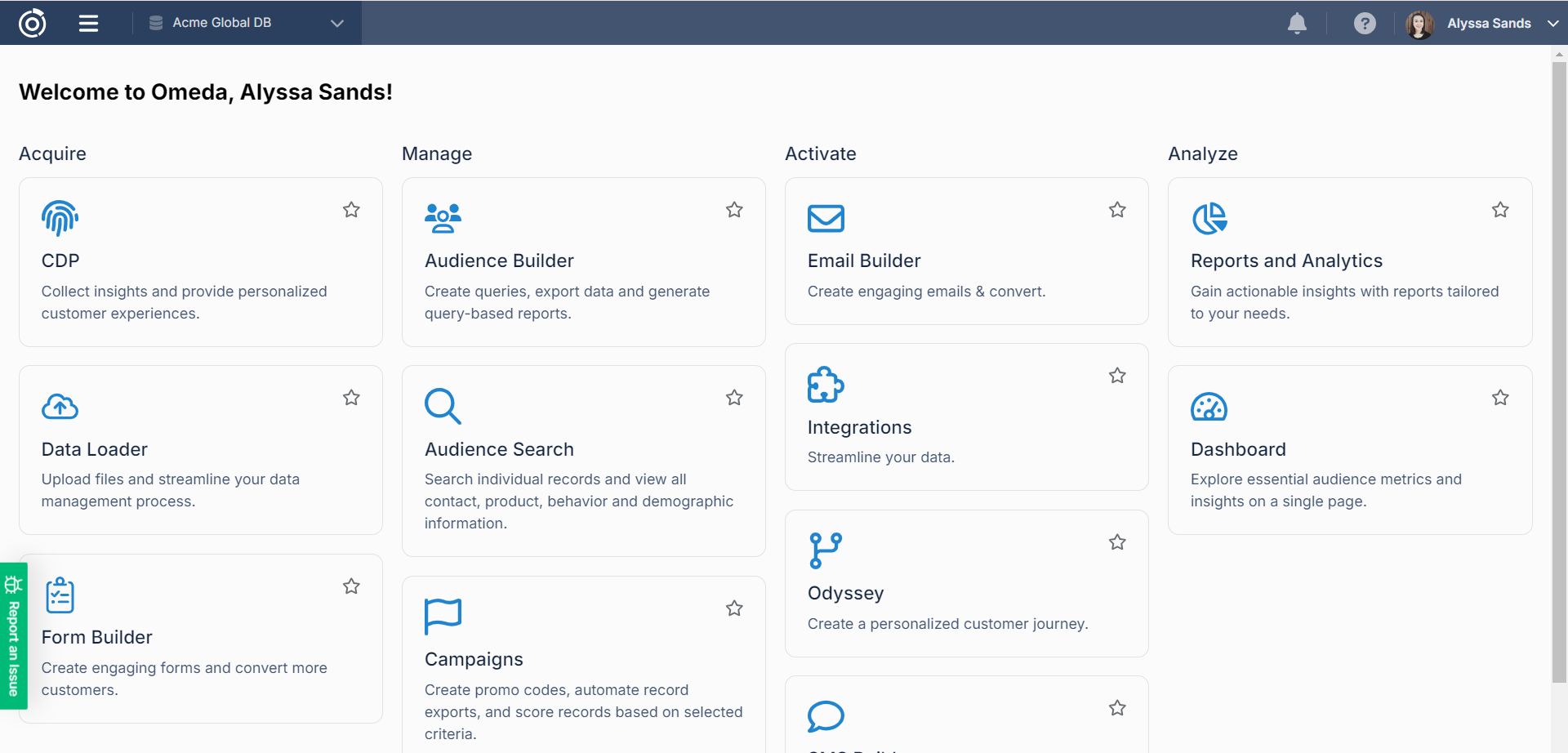Open the Campaigns title link

474,659
